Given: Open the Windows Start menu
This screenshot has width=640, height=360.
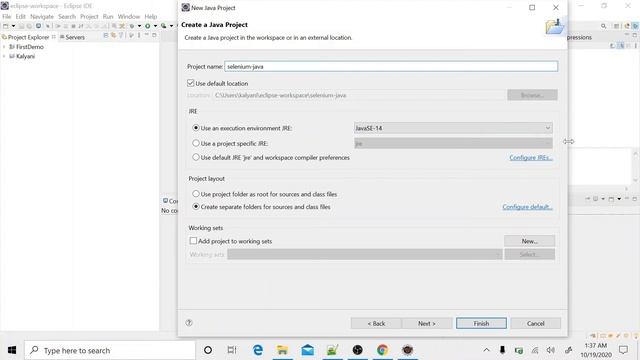Looking at the screenshot, I should tap(12, 350).
